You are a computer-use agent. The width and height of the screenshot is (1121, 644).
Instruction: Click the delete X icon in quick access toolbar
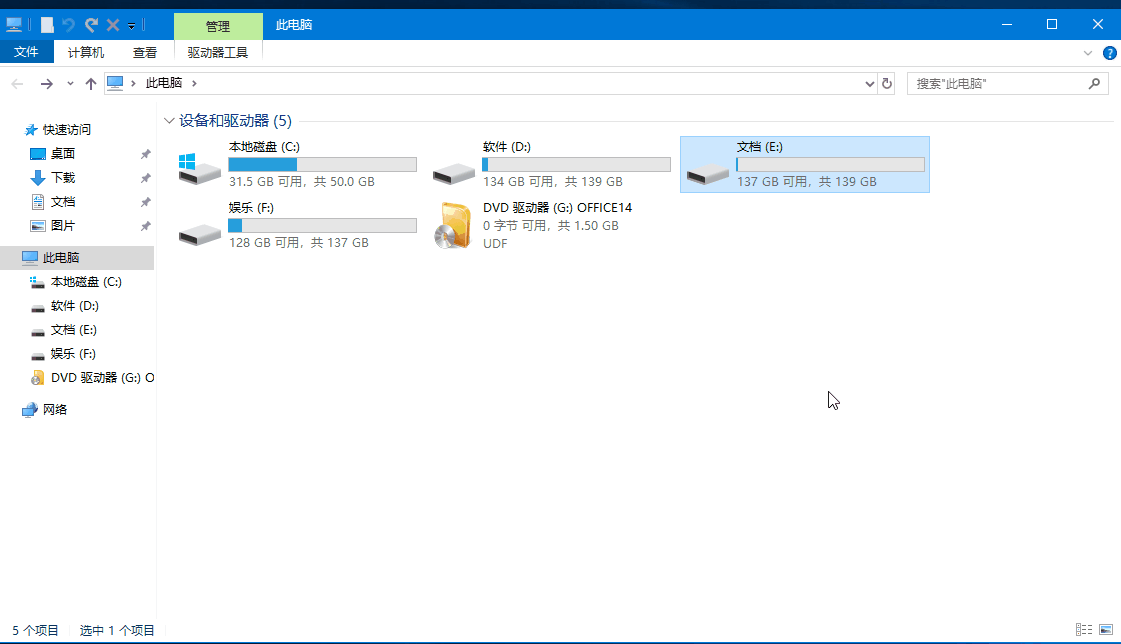(113, 25)
